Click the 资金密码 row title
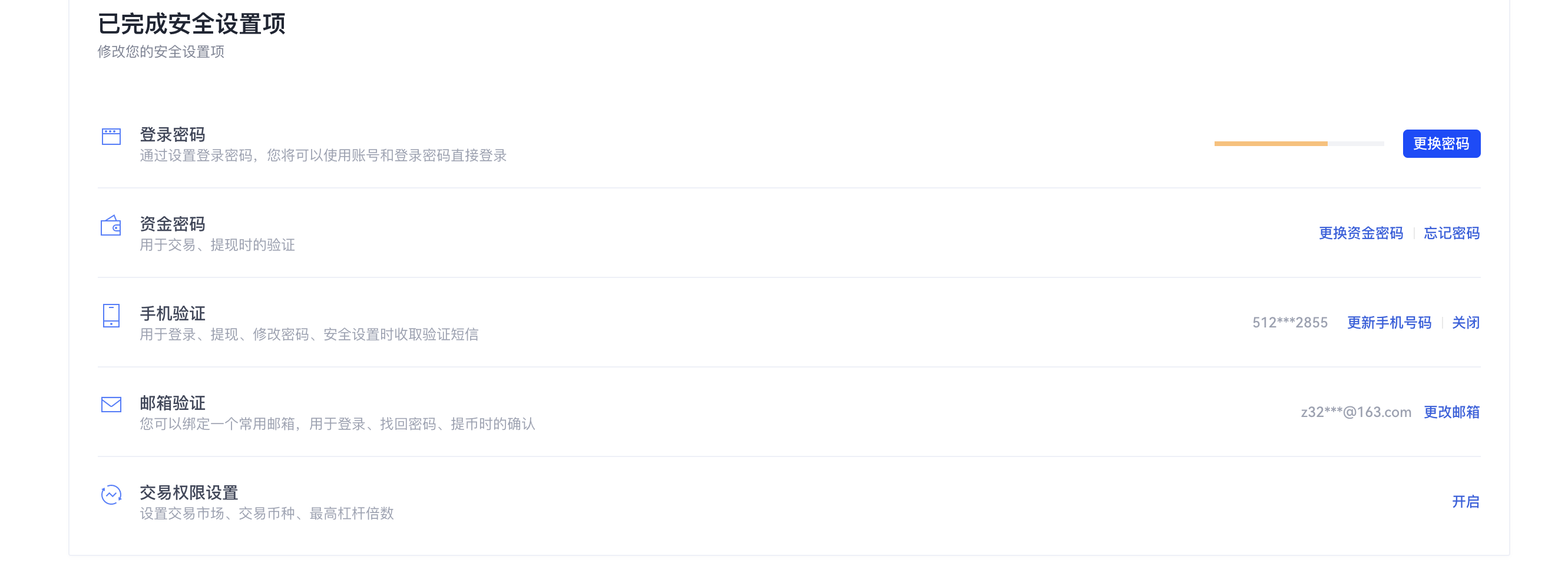The width and height of the screenshot is (1568, 576). pos(172,224)
